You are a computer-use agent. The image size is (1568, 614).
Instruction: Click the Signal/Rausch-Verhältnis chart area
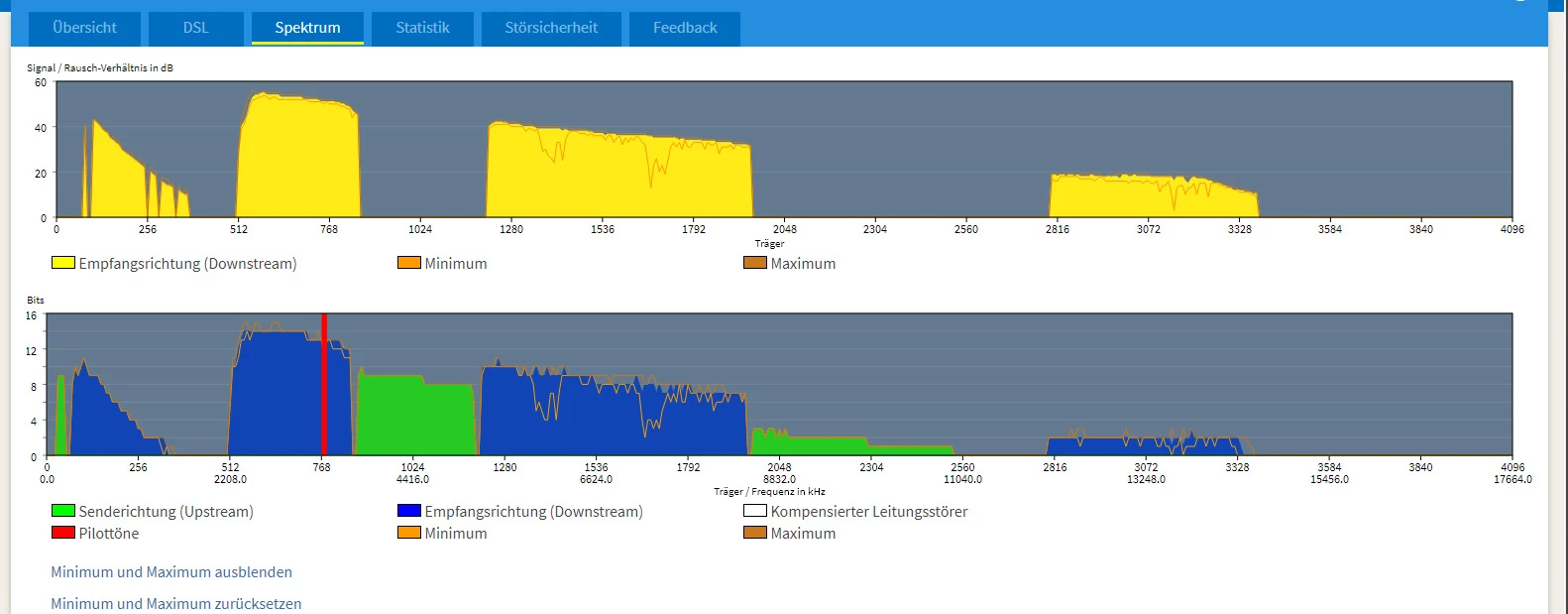tap(784, 149)
